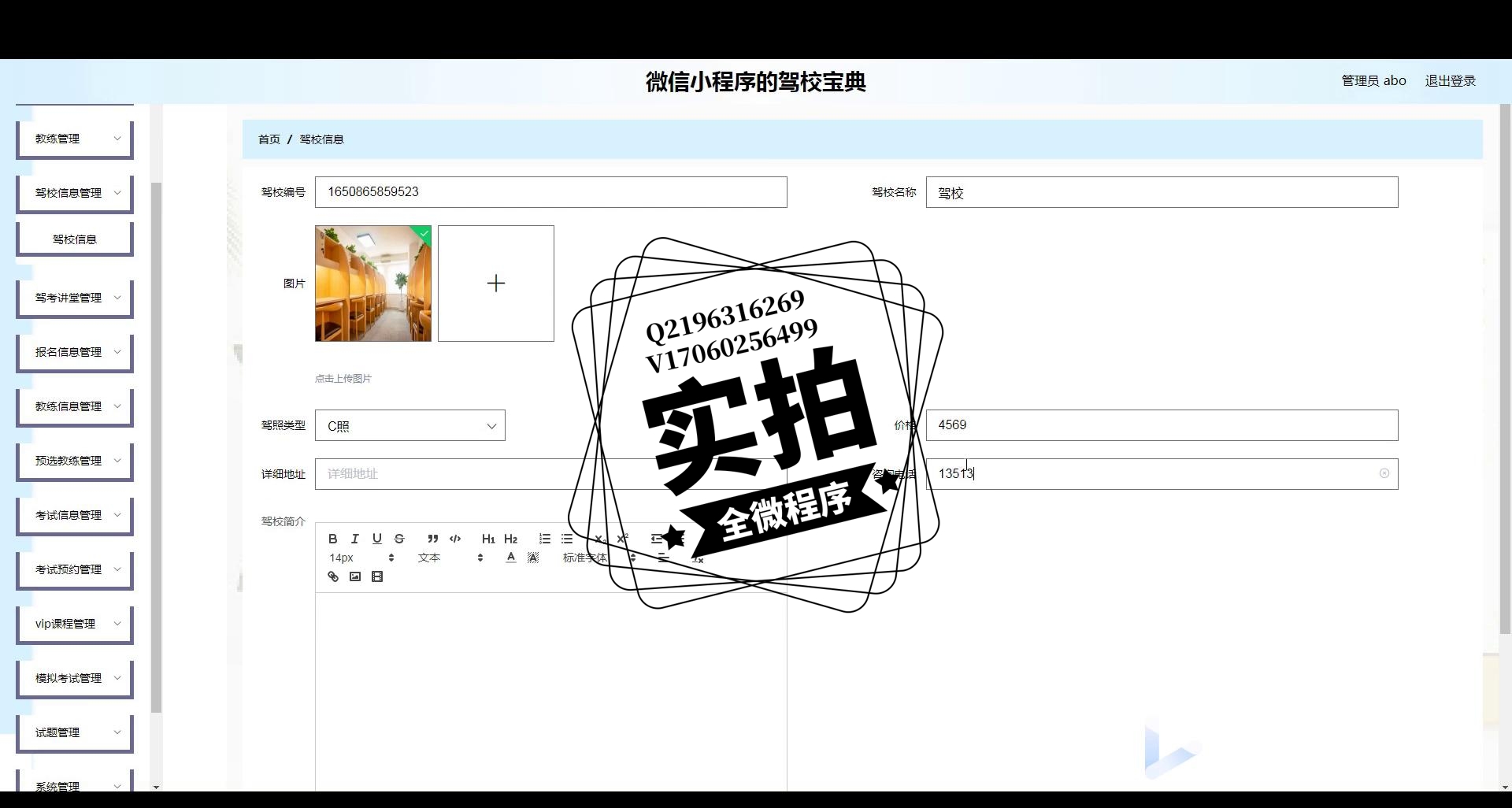This screenshot has width=1512, height=808.
Task: Clear text formatting in the editor
Action: click(698, 558)
